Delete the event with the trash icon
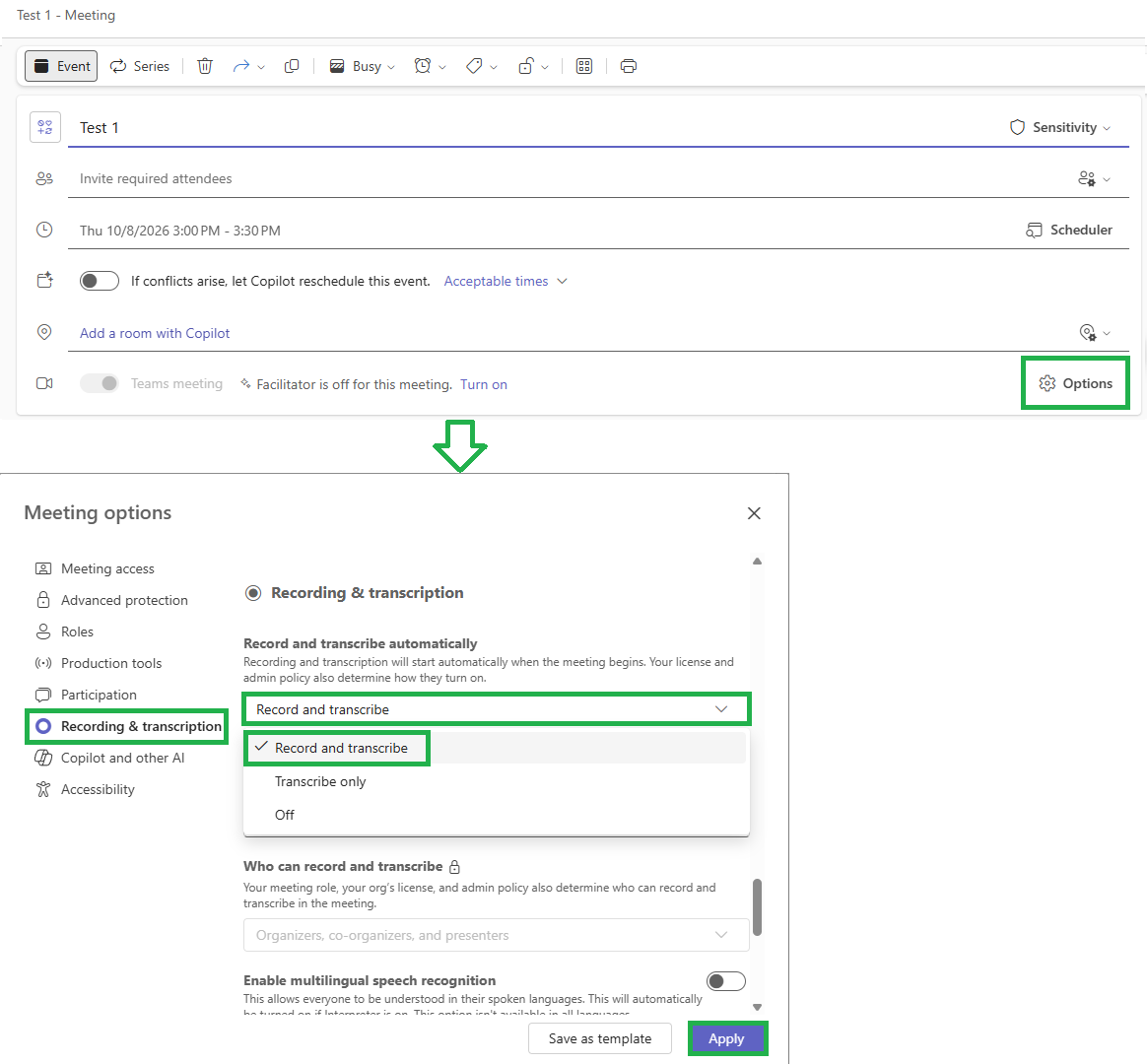This screenshot has width=1147, height=1064. 205,67
